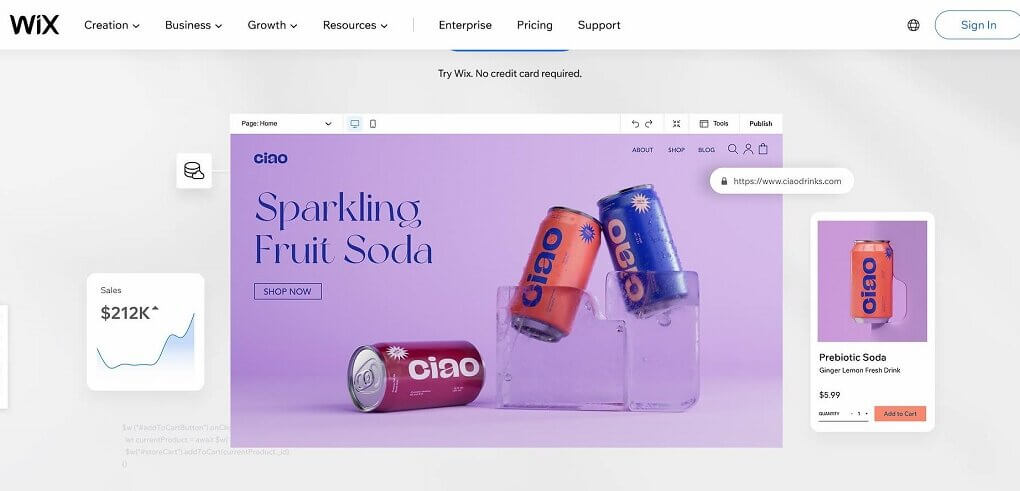Expand the Creation menu
The image size is (1020, 491).
[112, 25]
